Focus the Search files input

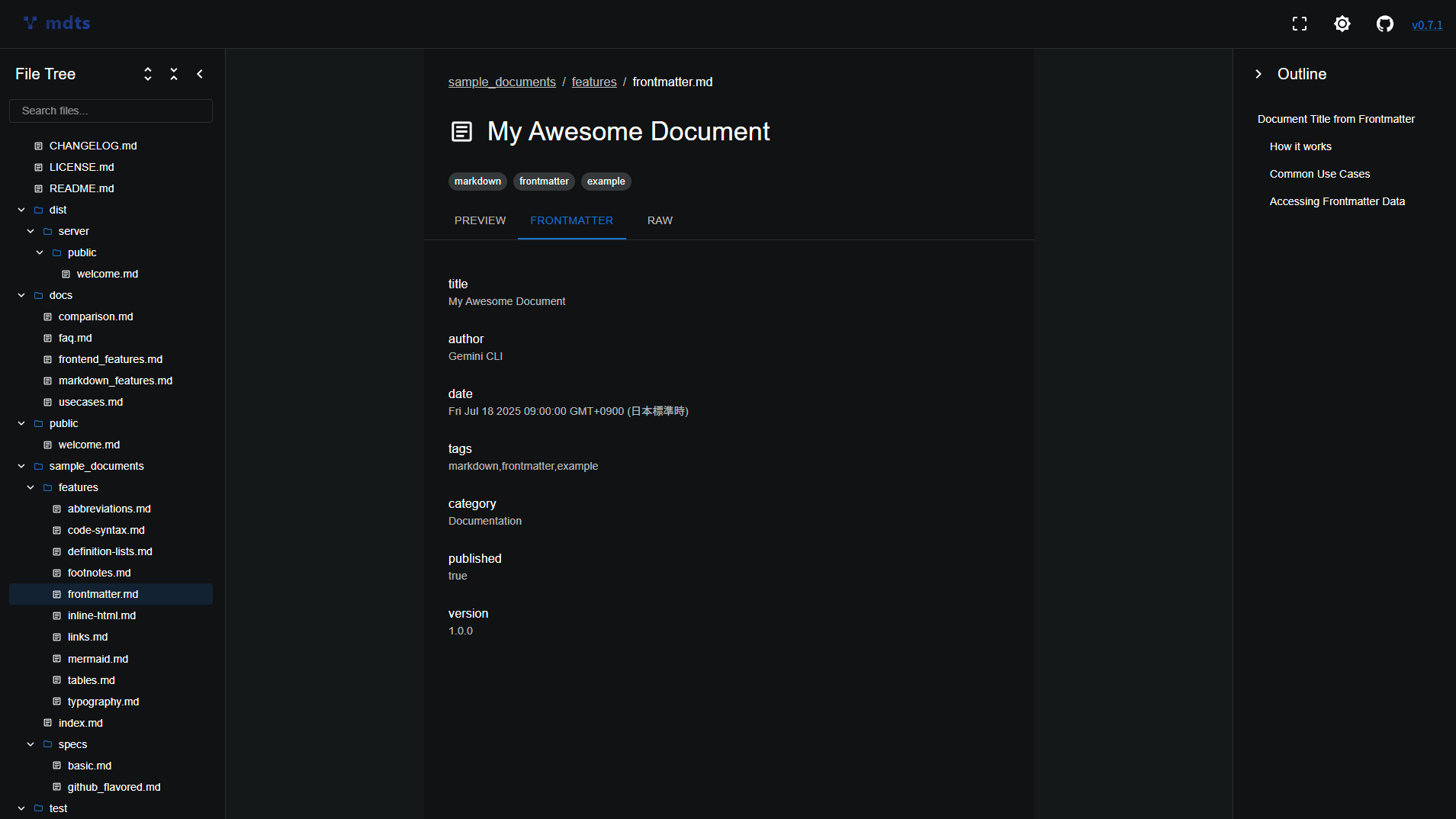pos(111,111)
